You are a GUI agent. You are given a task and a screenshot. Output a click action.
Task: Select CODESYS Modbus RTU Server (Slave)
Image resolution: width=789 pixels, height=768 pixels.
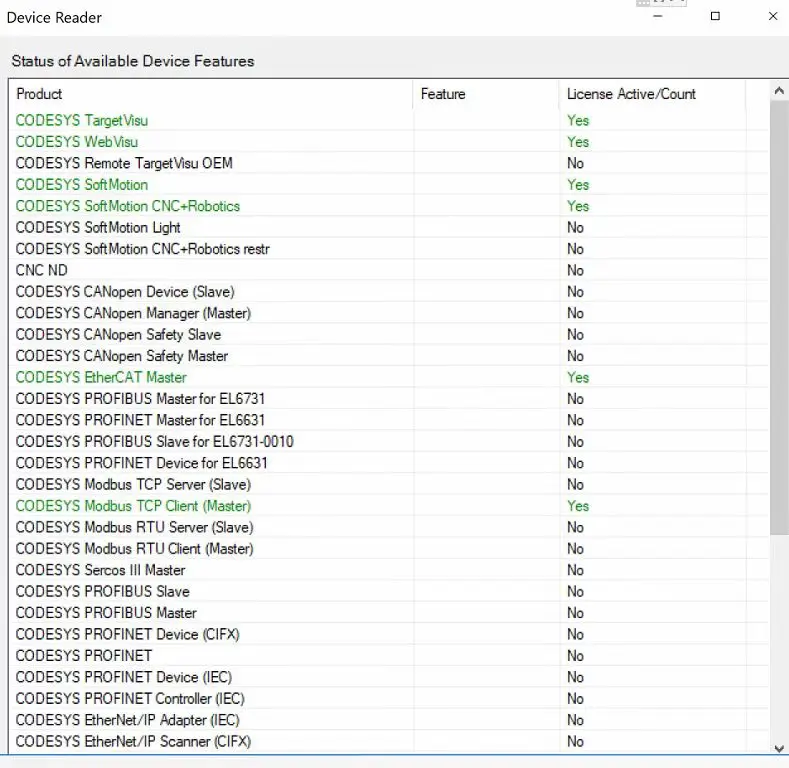(388, 527)
